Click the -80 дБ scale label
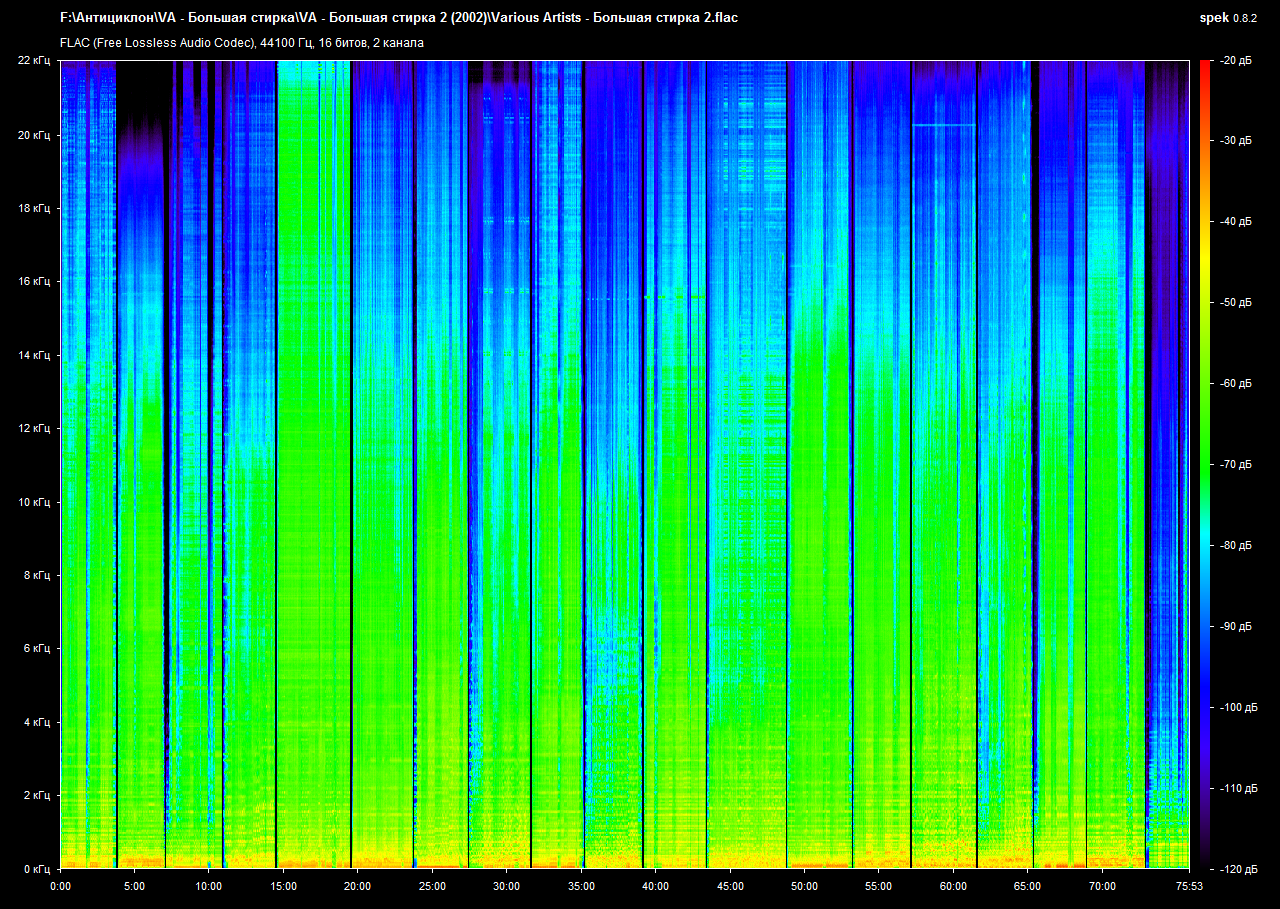1280x909 pixels. point(1234,546)
